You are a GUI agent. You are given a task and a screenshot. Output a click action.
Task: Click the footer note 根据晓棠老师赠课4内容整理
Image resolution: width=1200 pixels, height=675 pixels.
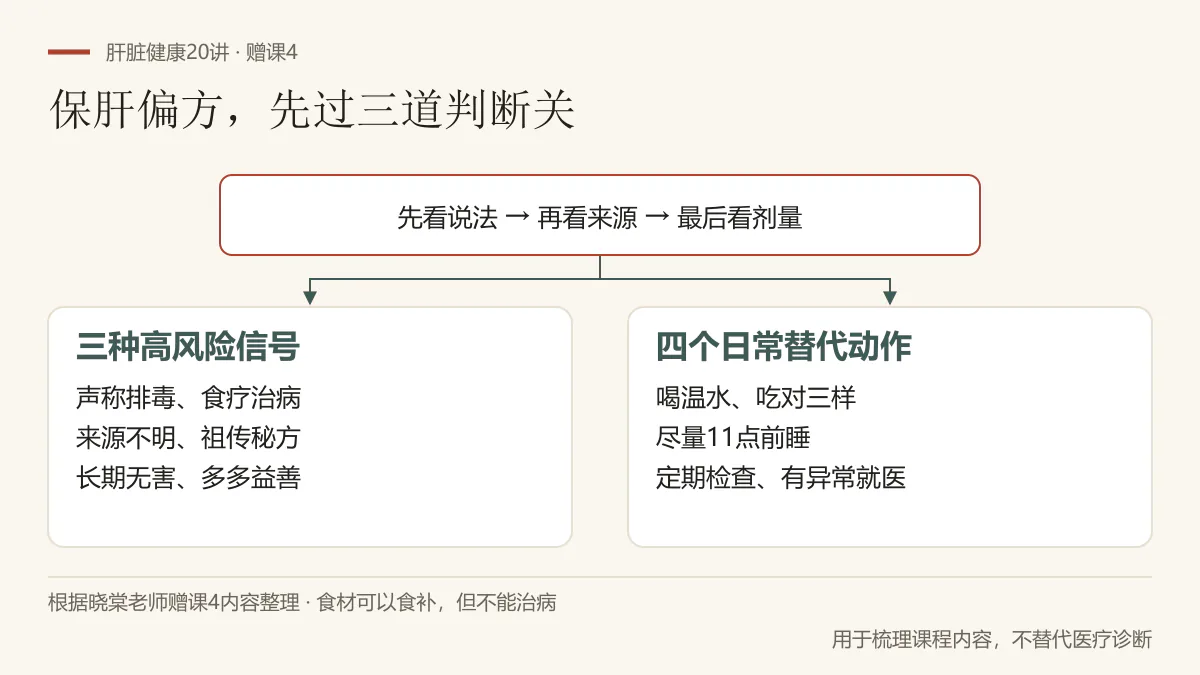pos(174,603)
